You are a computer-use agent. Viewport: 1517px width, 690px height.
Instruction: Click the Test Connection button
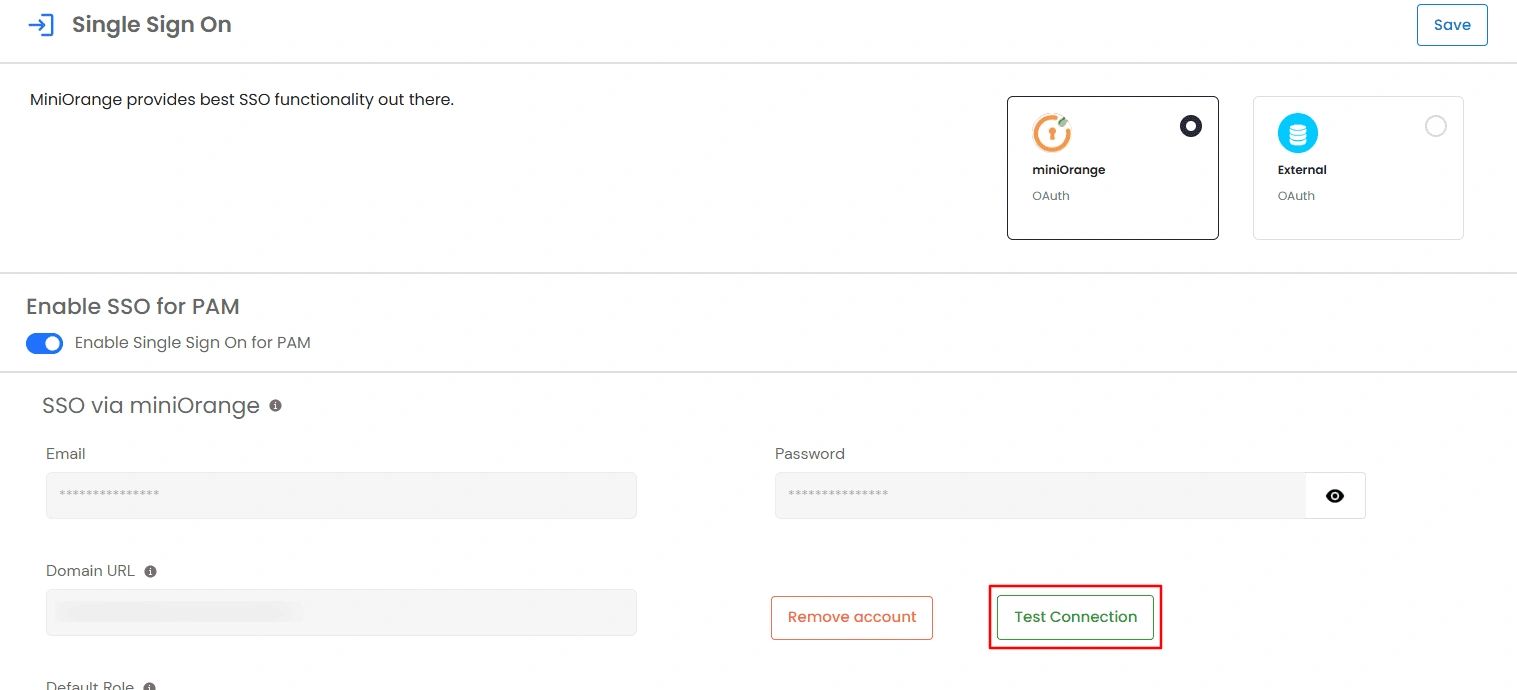pyautogui.click(x=1075, y=617)
